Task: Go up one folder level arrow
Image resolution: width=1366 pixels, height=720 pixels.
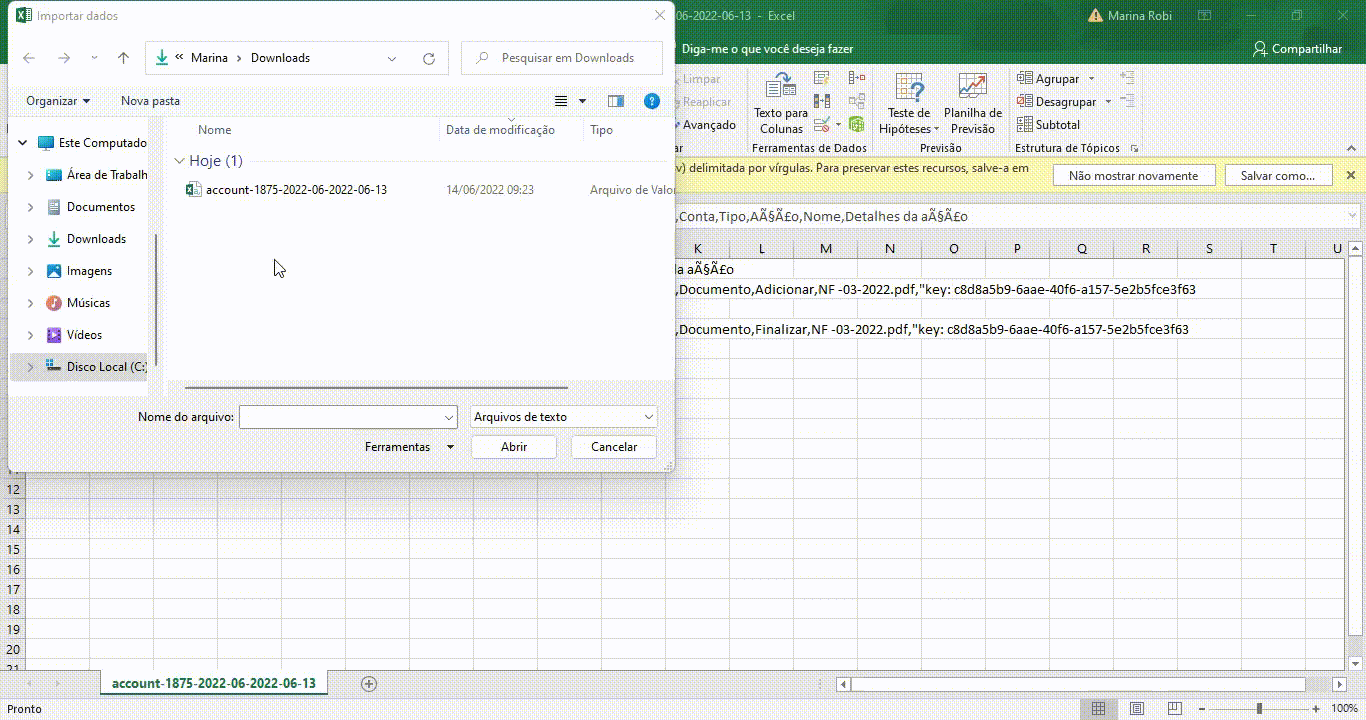Action: pyautogui.click(x=123, y=58)
